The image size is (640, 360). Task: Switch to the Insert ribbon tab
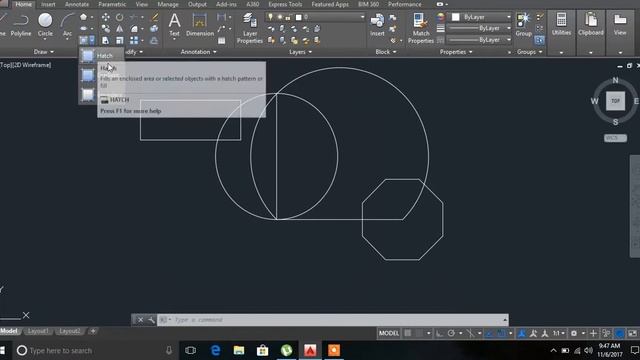coord(48,4)
